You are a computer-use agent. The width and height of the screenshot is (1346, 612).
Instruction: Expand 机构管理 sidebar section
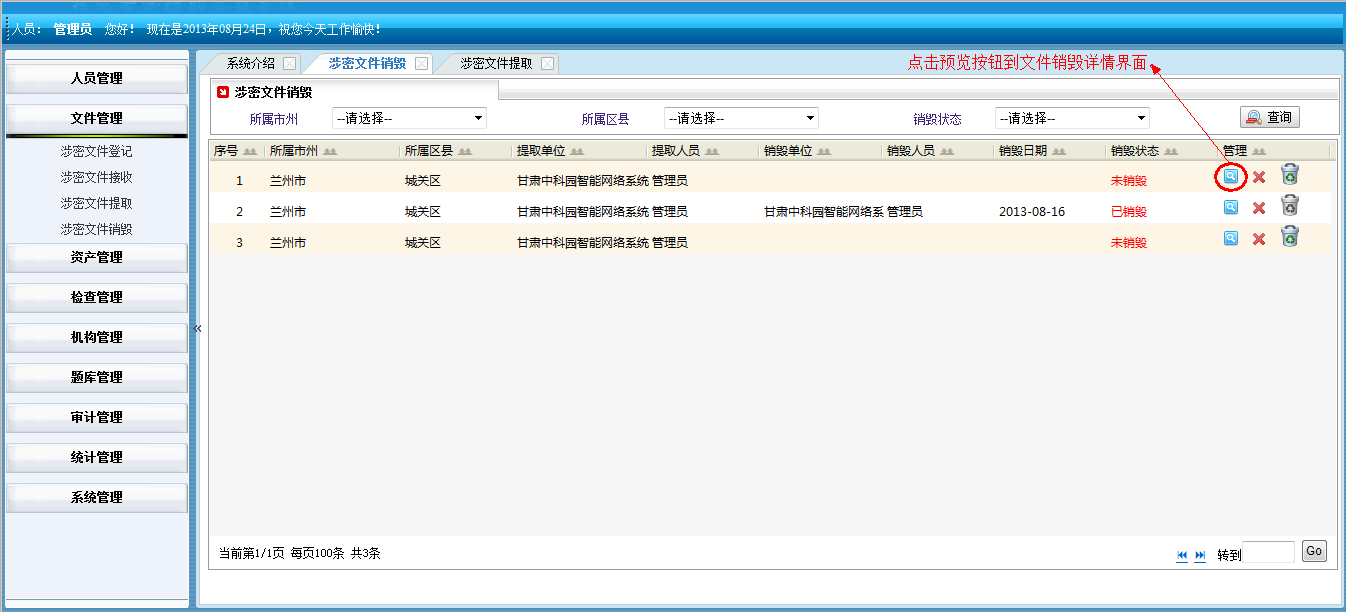click(x=97, y=337)
